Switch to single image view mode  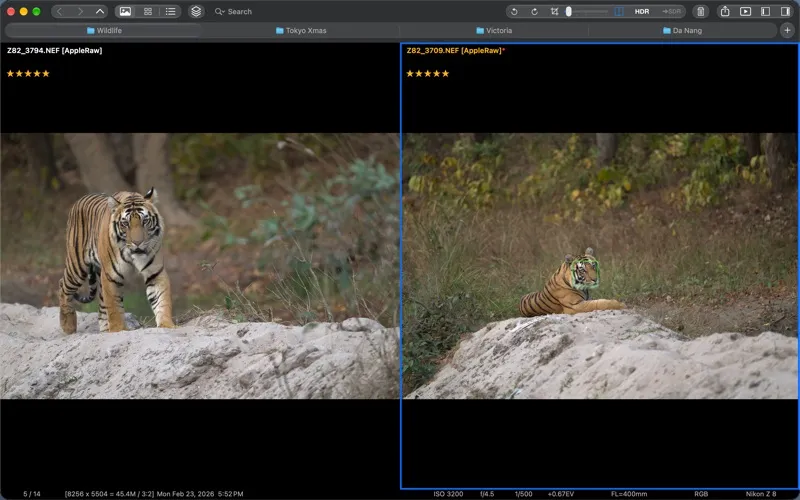126,11
